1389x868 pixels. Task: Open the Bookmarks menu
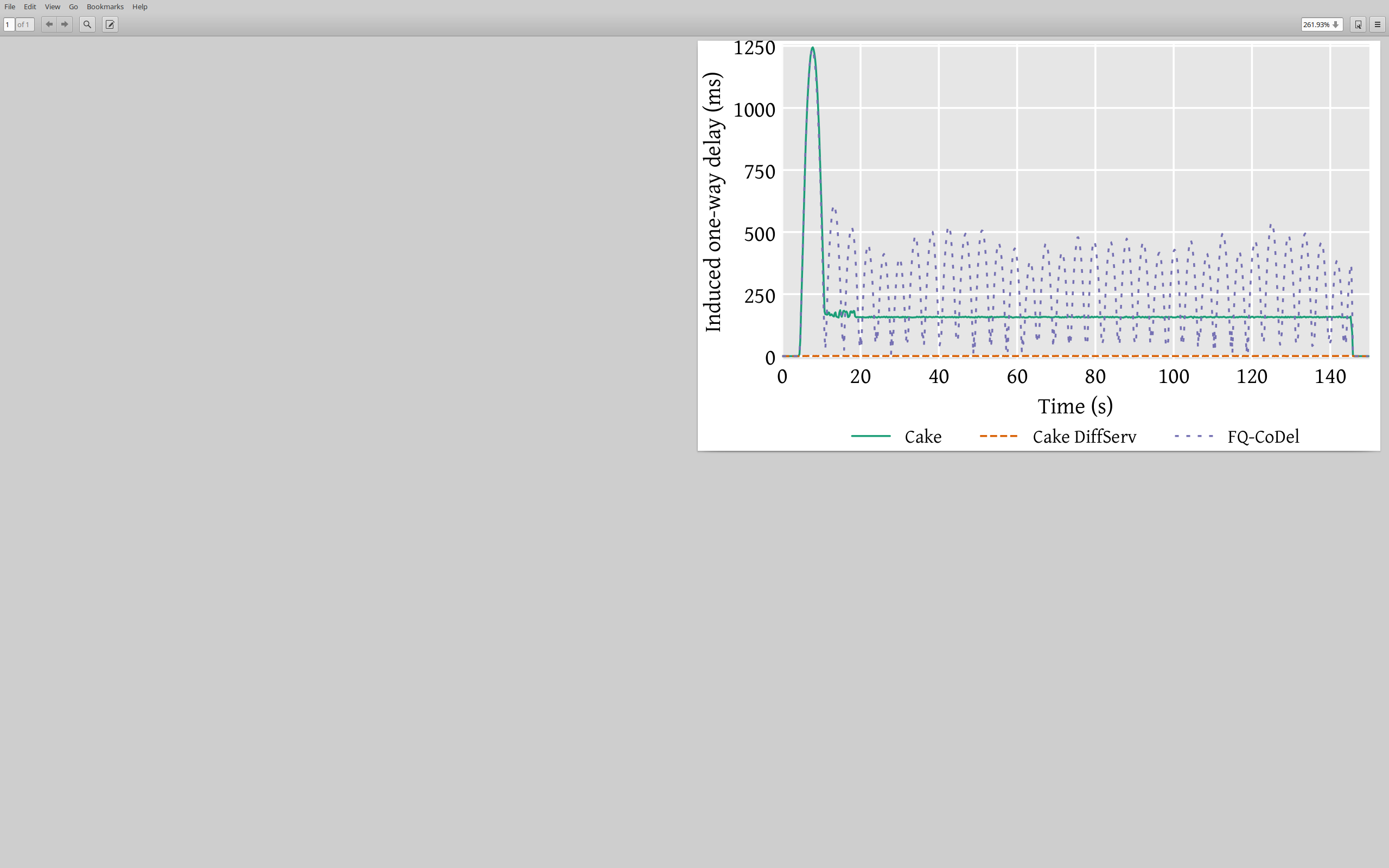click(x=105, y=7)
